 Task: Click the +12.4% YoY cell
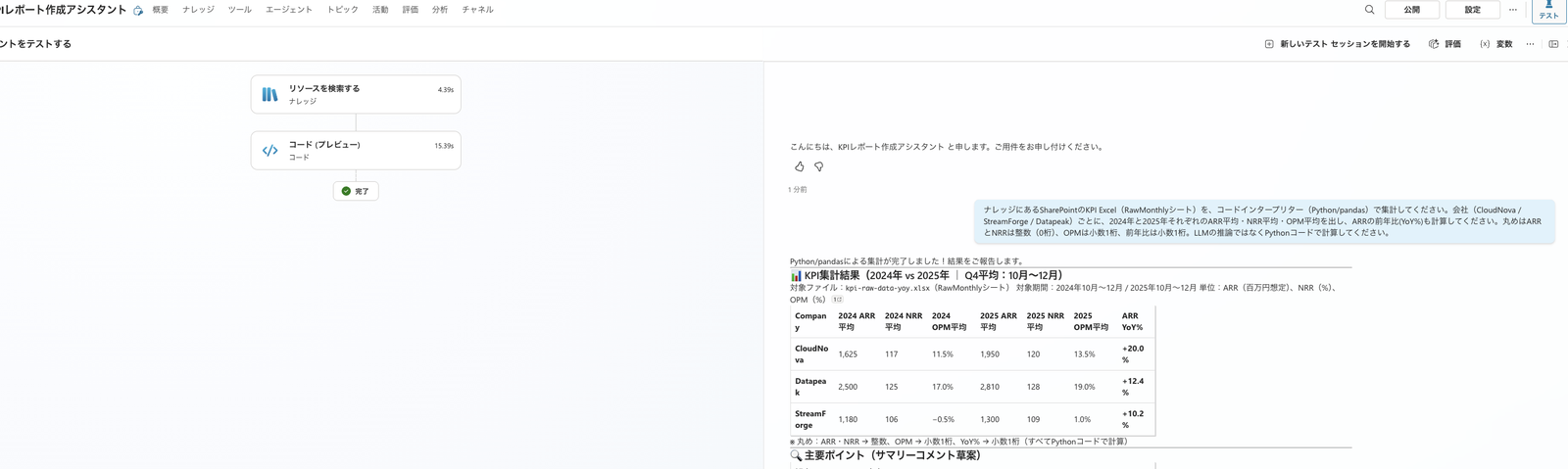1133,387
